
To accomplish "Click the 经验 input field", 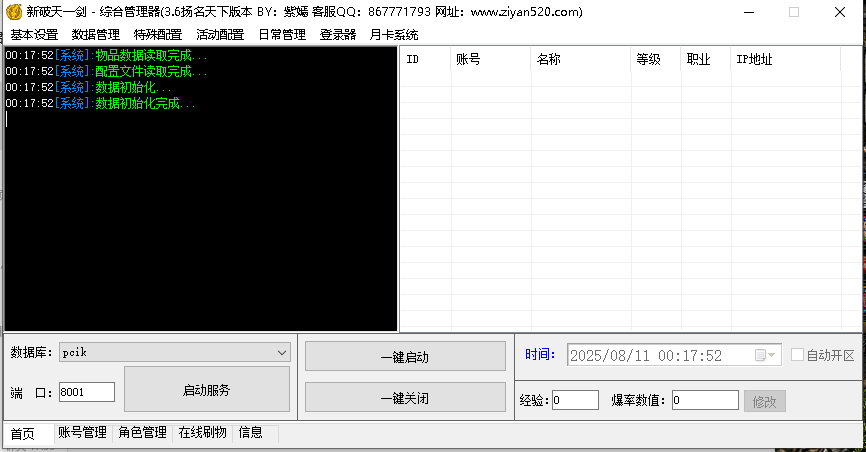I will (x=575, y=400).
